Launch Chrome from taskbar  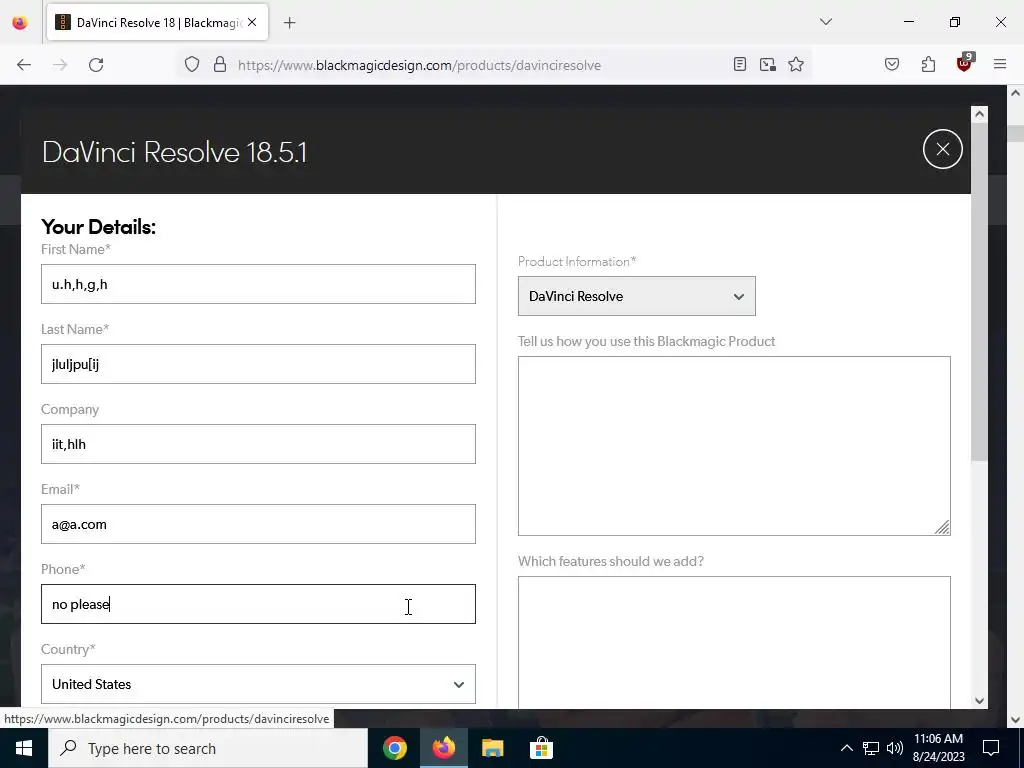point(395,748)
